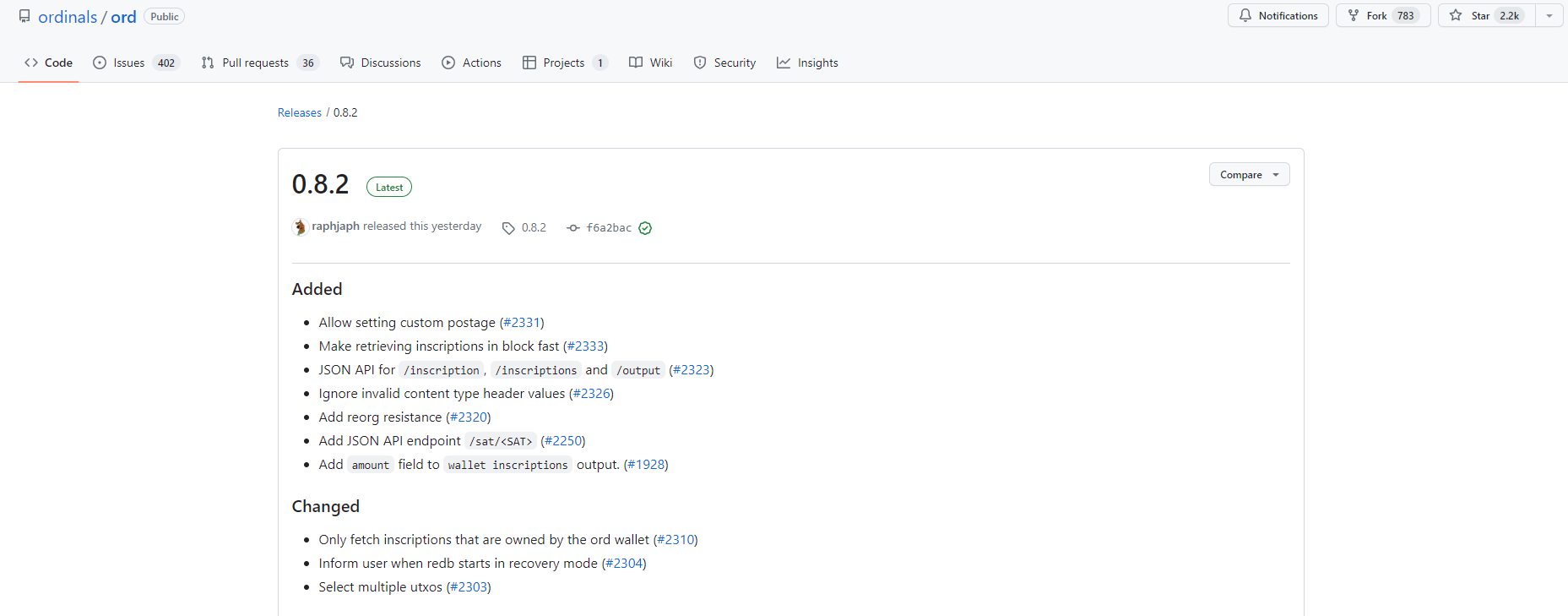Open the ordinals owner link
The width and height of the screenshot is (1568, 616).
point(68,17)
